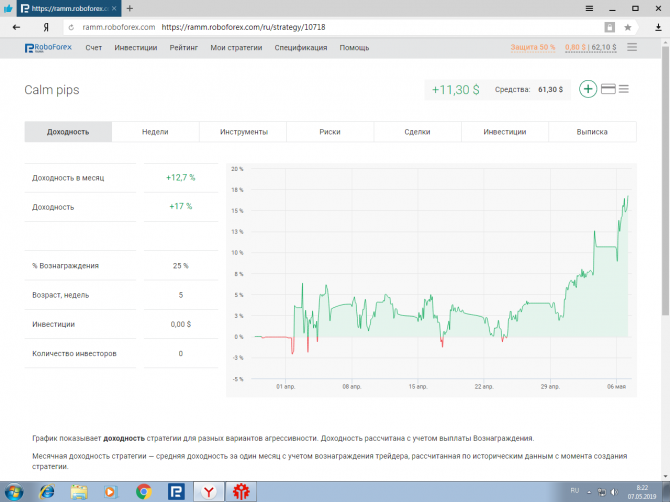Click the +12,7 % monthly return value
Viewport: 670px width, 502px height.
181,177
